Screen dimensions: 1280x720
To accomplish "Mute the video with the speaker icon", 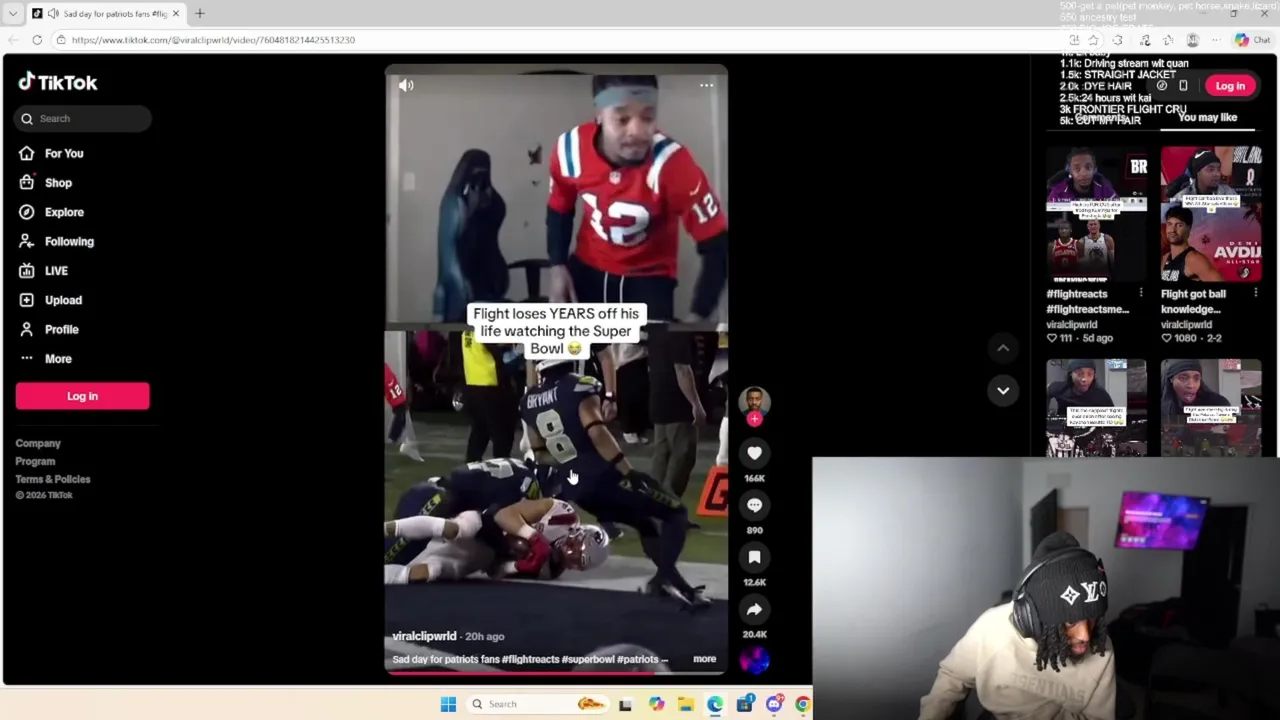I will [406, 86].
